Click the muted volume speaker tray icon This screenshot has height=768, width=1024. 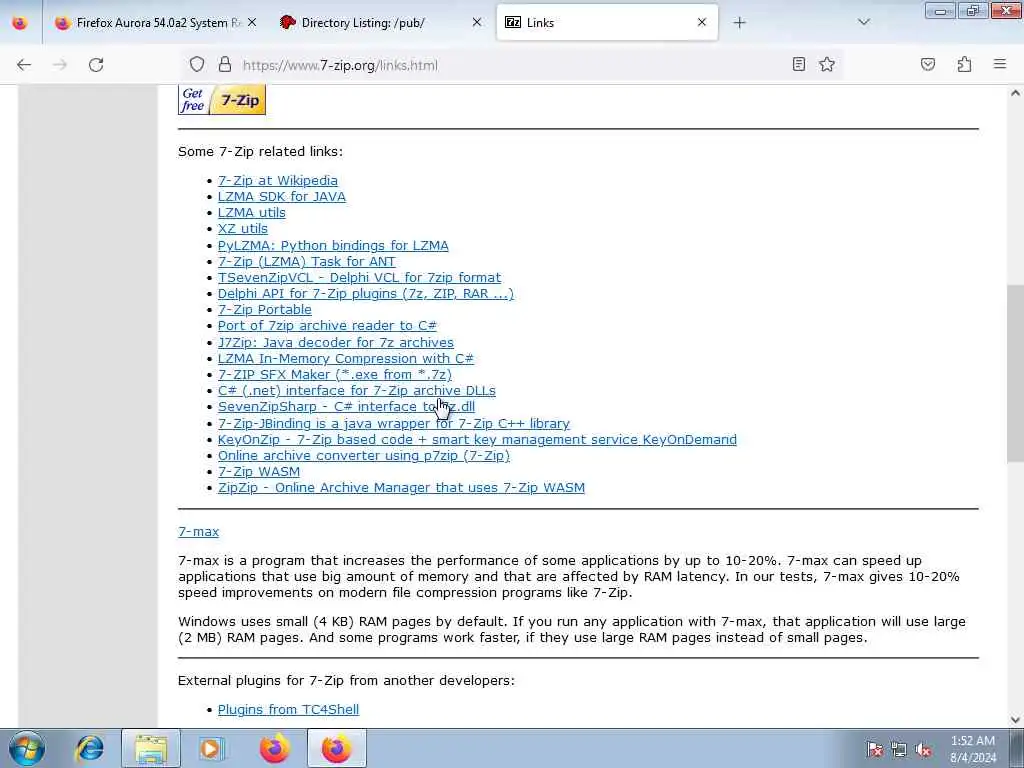923,750
